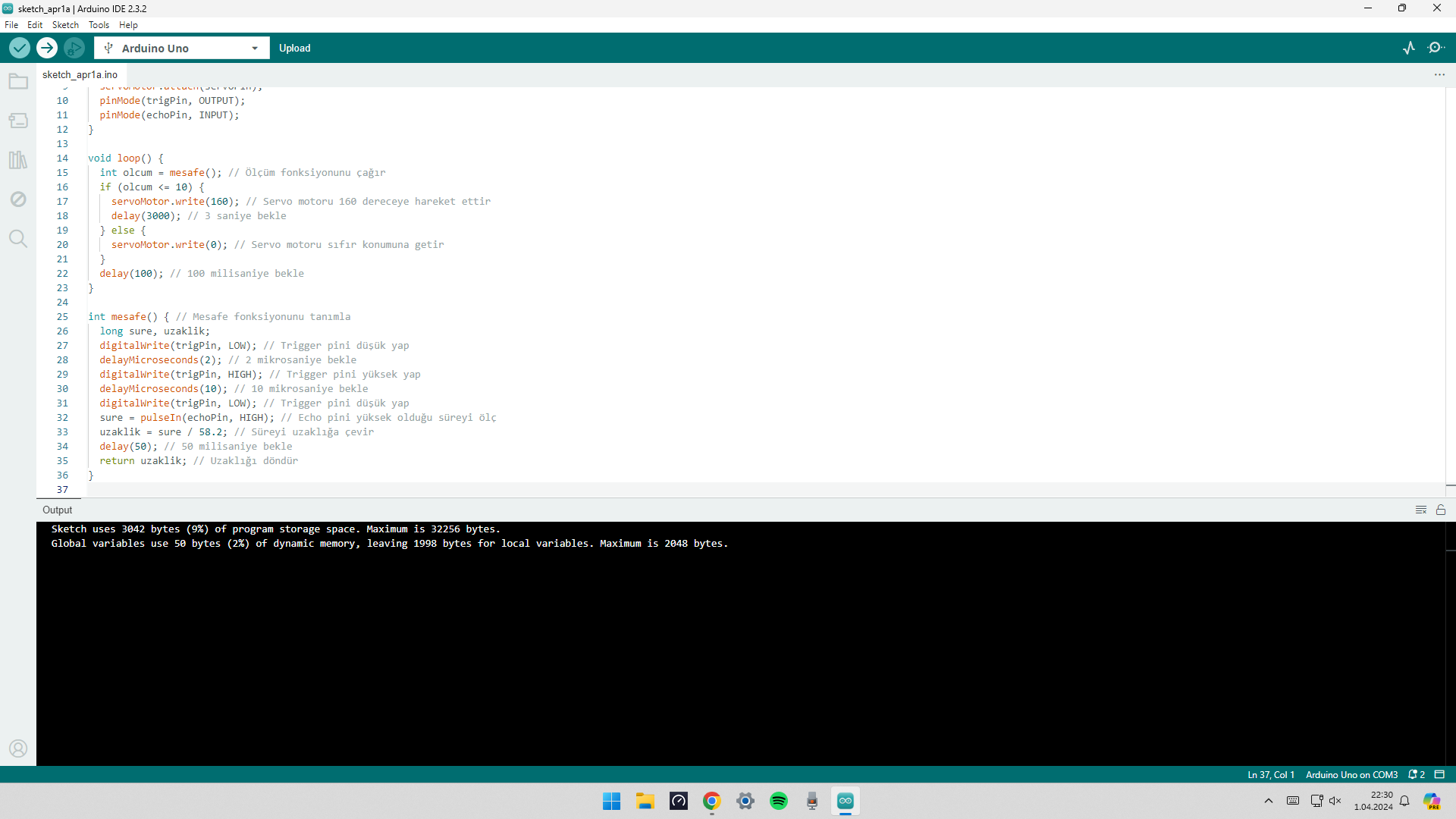Image resolution: width=1456 pixels, height=819 pixels.
Task: Show hidden system tray icons chevron
Action: pyautogui.click(x=1269, y=801)
